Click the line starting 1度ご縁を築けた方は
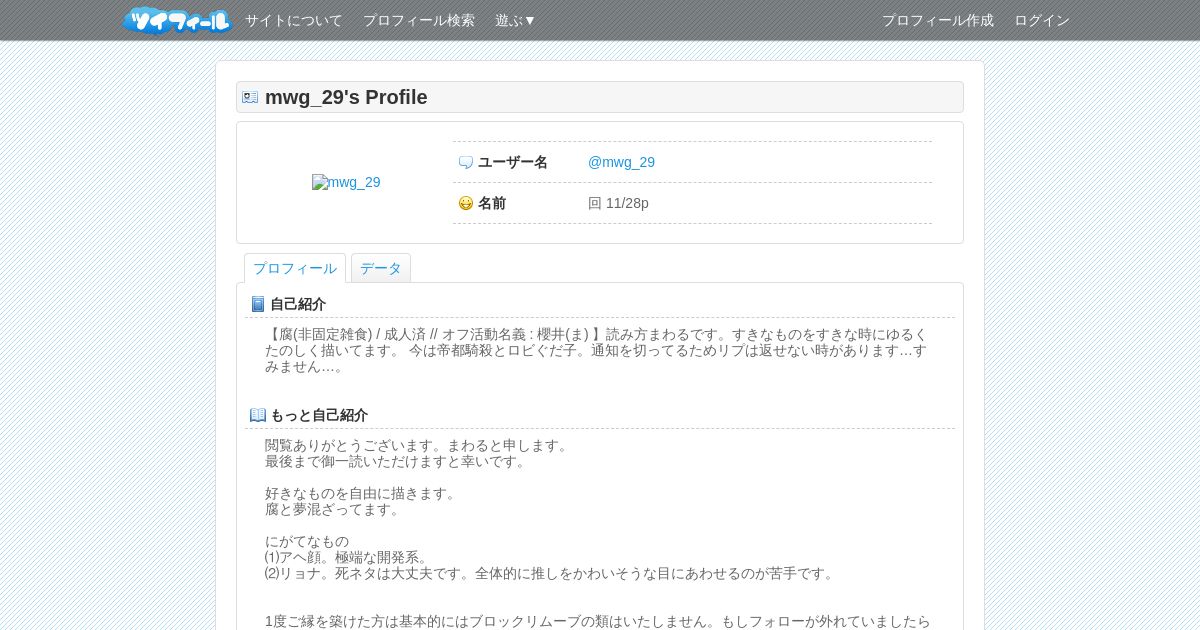The width and height of the screenshot is (1200, 630). coord(598,621)
